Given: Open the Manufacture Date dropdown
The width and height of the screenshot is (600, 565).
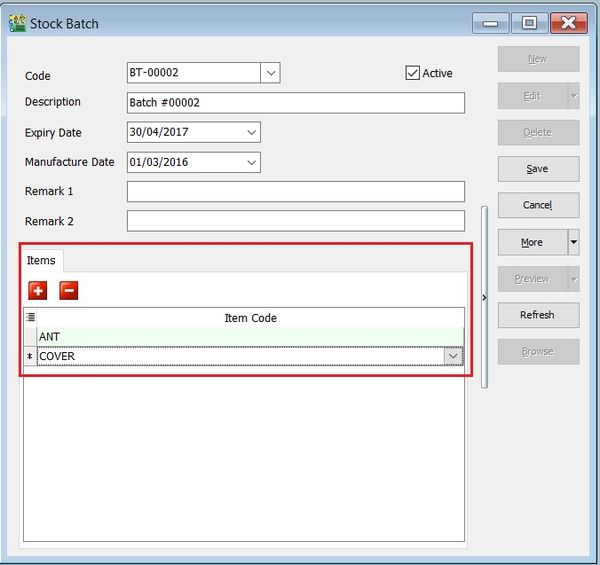Looking at the screenshot, I should click(250, 162).
